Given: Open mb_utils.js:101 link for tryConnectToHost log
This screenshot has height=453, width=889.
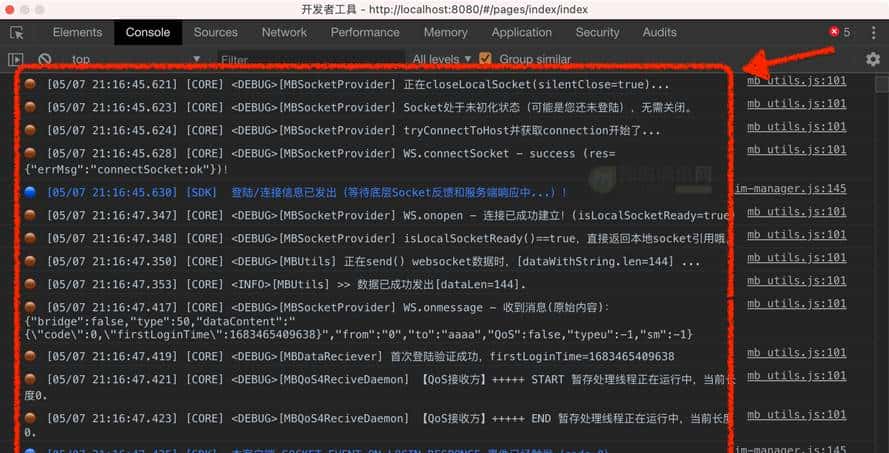Looking at the screenshot, I should [797, 126].
